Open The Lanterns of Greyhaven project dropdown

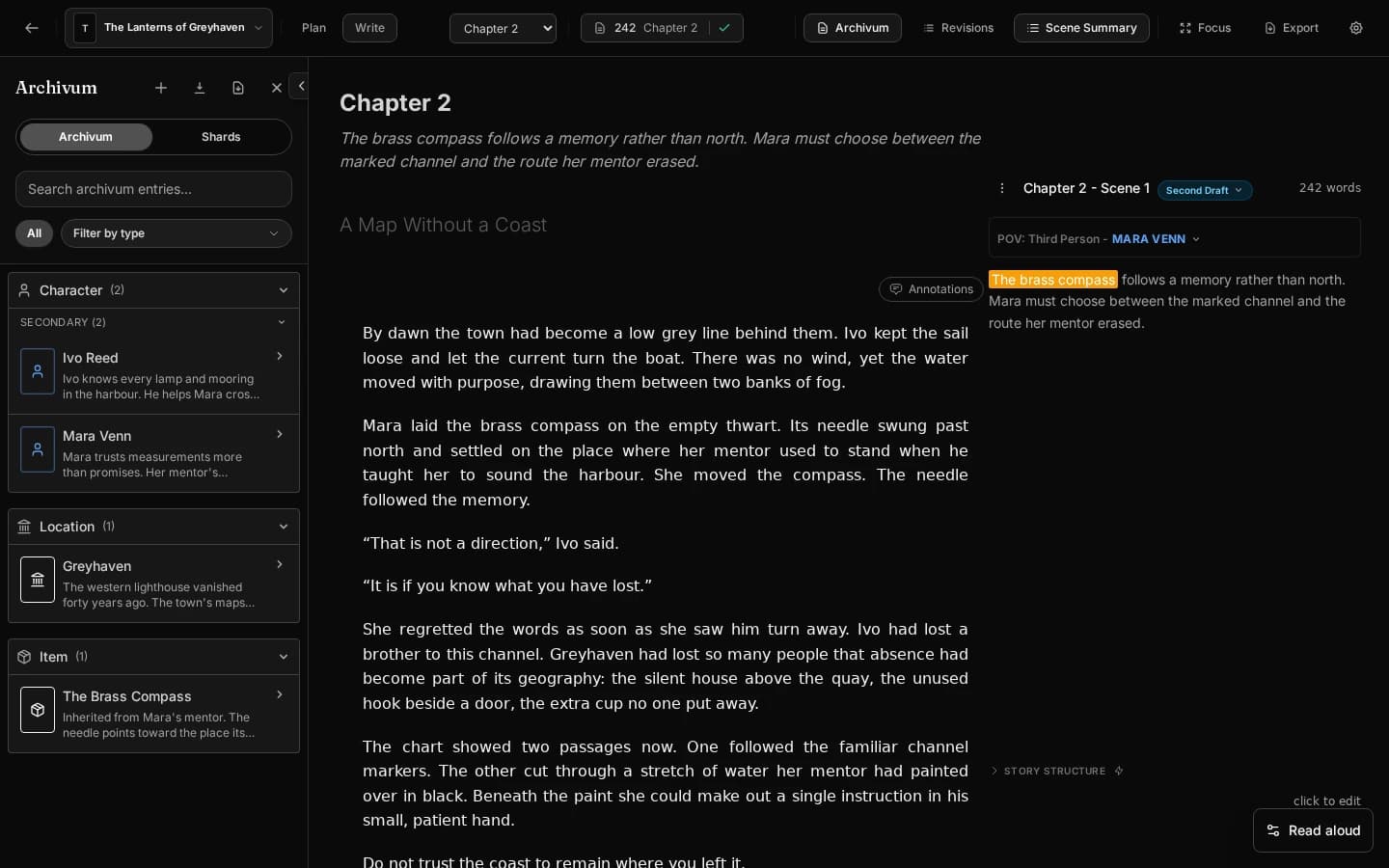[x=169, y=28]
